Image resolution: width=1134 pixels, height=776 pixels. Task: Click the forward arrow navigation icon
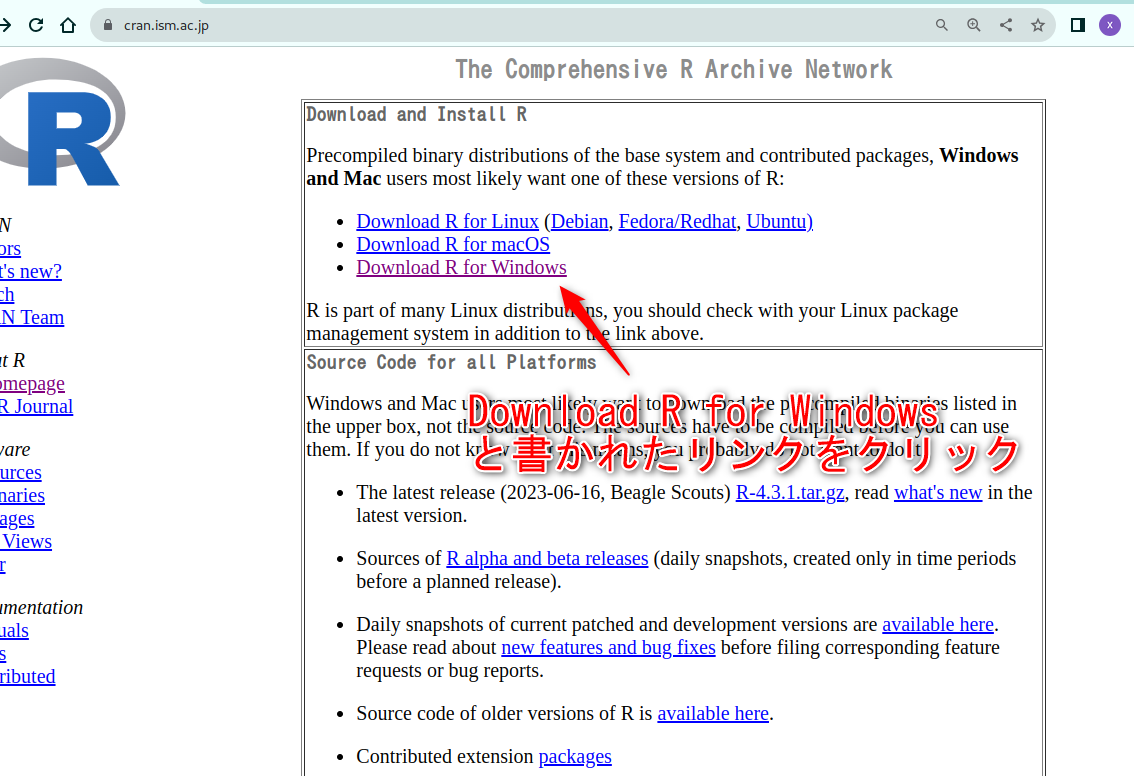coord(5,25)
